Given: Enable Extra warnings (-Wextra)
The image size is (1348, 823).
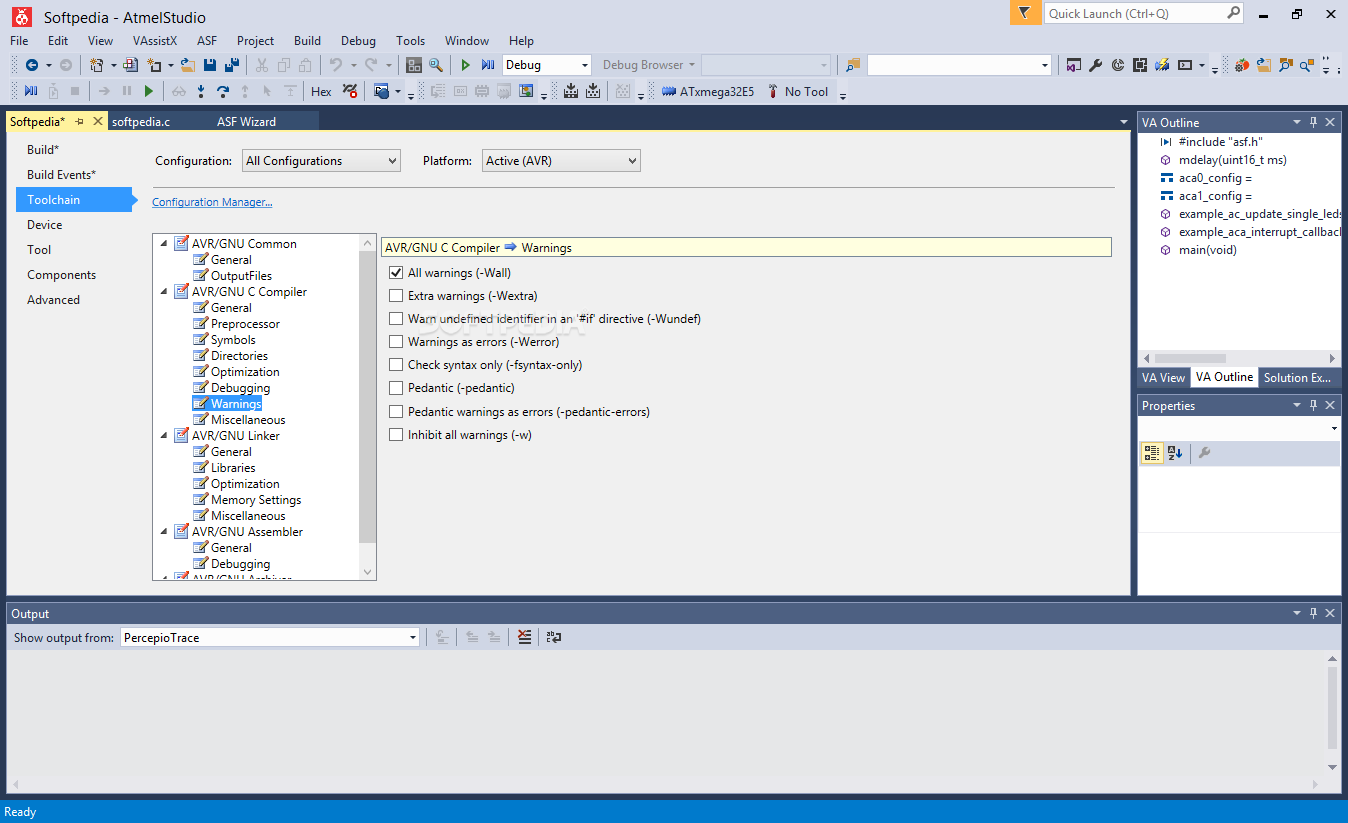Looking at the screenshot, I should point(396,296).
